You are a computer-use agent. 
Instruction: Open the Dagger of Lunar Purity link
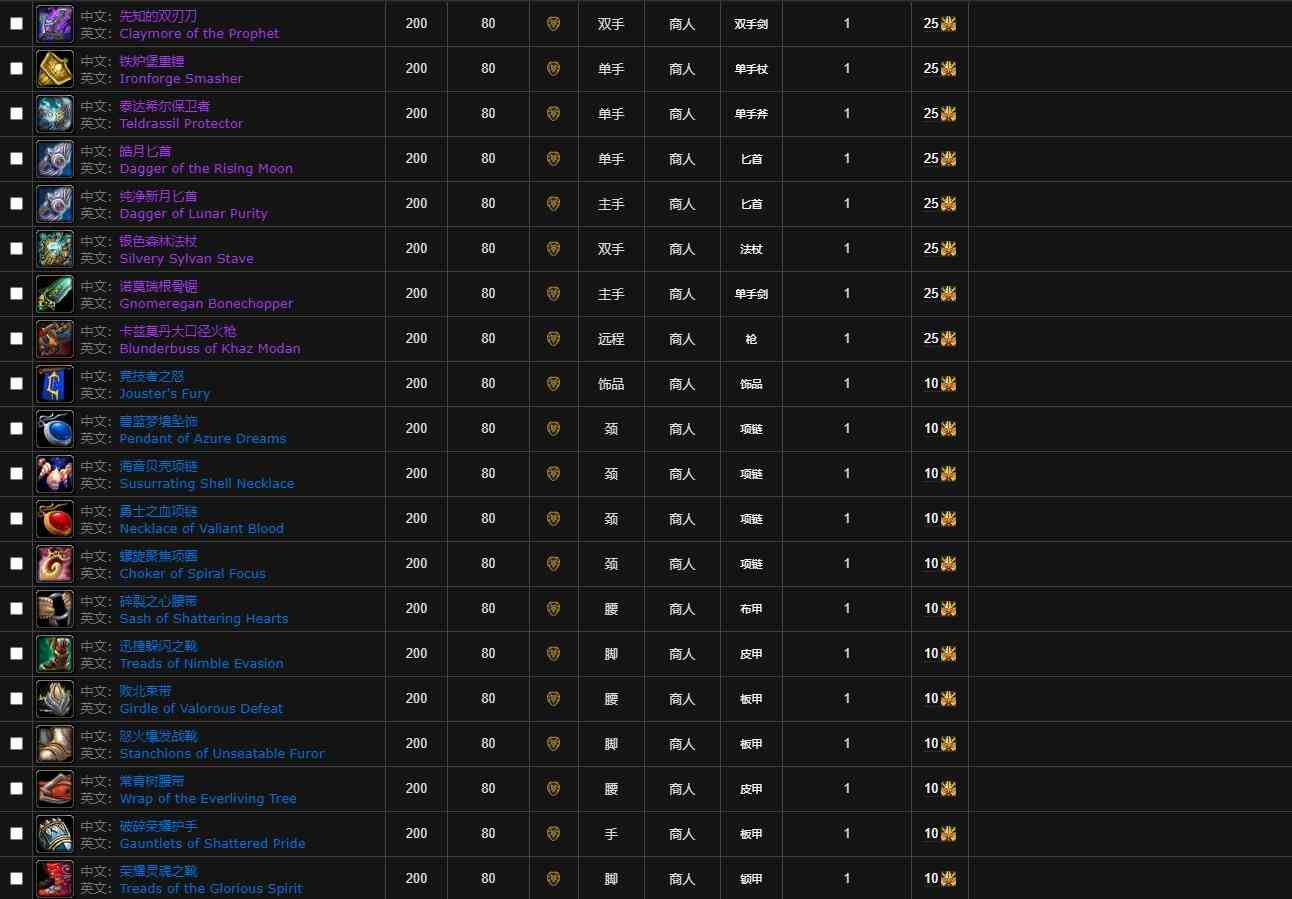tap(193, 213)
